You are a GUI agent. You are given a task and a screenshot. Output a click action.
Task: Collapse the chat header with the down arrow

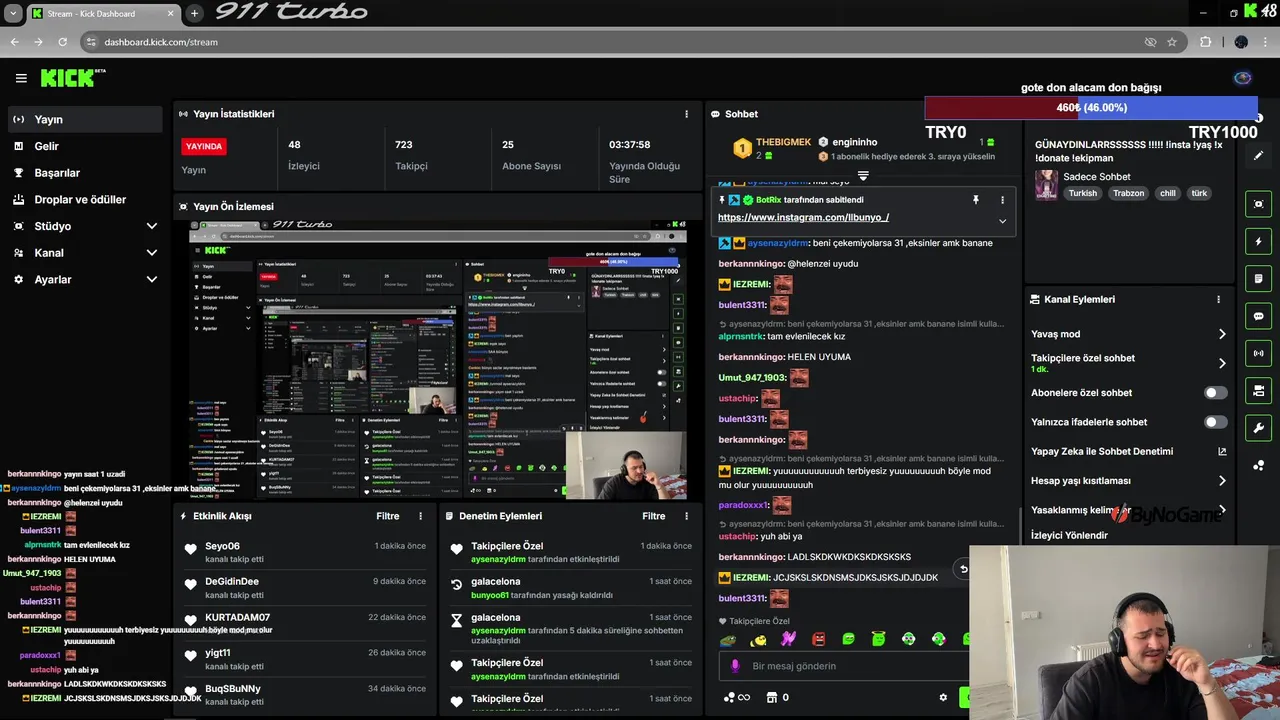pyautogui.click(x=863, y=176)
